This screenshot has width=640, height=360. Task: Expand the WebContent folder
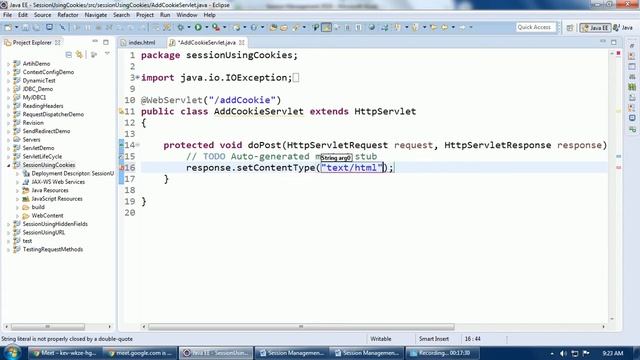(x=18, y=216)
